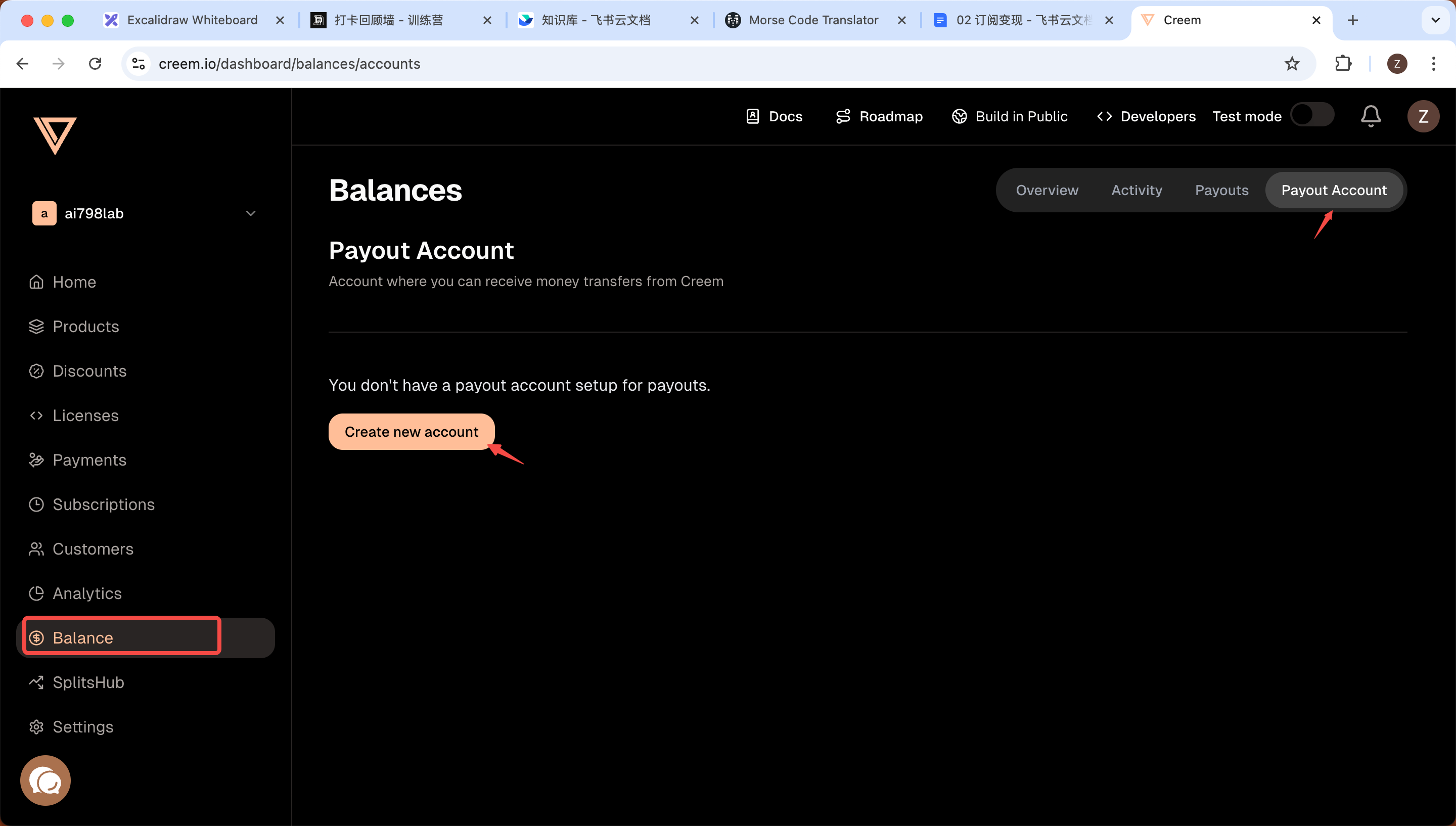
Task: Toggle the Test mode switch
Action: pos(1312,115)
